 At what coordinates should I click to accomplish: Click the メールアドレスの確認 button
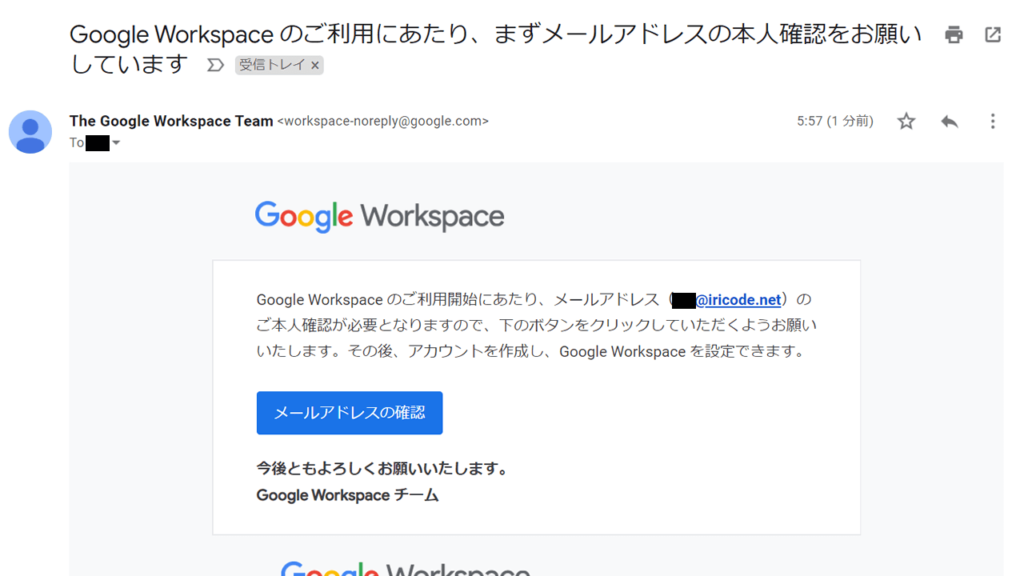click(x=349, y=413)
